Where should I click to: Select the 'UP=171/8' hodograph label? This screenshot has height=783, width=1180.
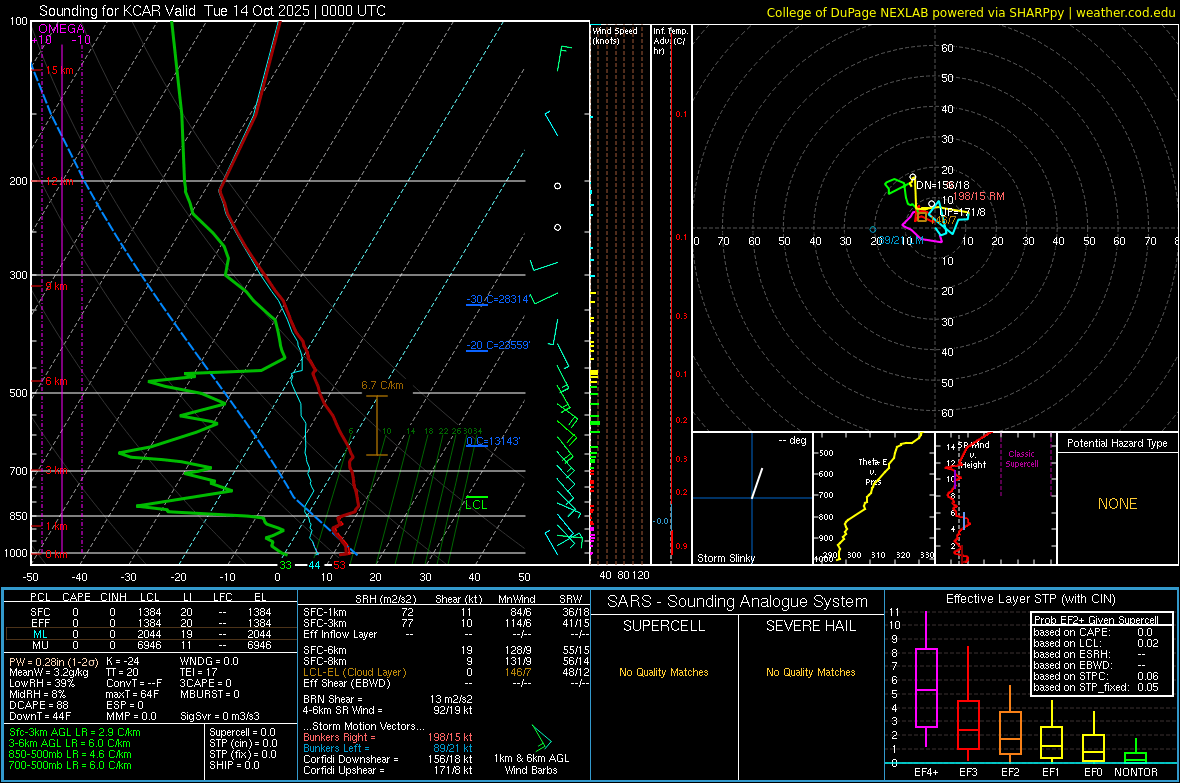point(962,212)
